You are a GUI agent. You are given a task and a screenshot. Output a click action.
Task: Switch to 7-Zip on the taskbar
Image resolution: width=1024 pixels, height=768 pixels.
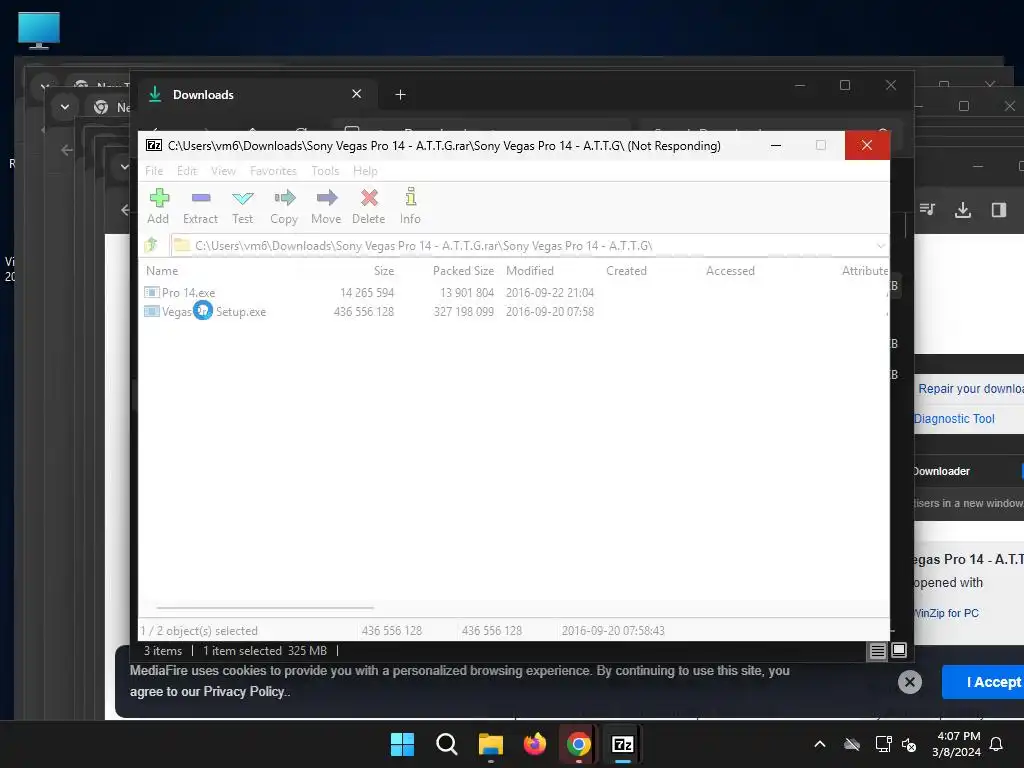click(x=622, y=744)
